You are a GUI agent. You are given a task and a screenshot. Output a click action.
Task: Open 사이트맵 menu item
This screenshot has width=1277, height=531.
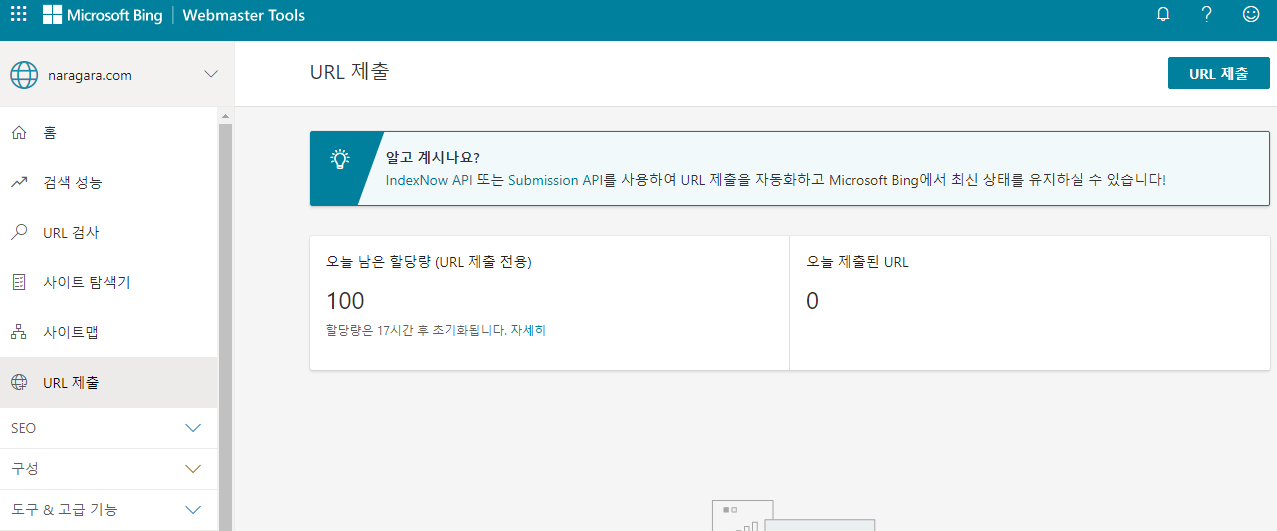(108, 332)
